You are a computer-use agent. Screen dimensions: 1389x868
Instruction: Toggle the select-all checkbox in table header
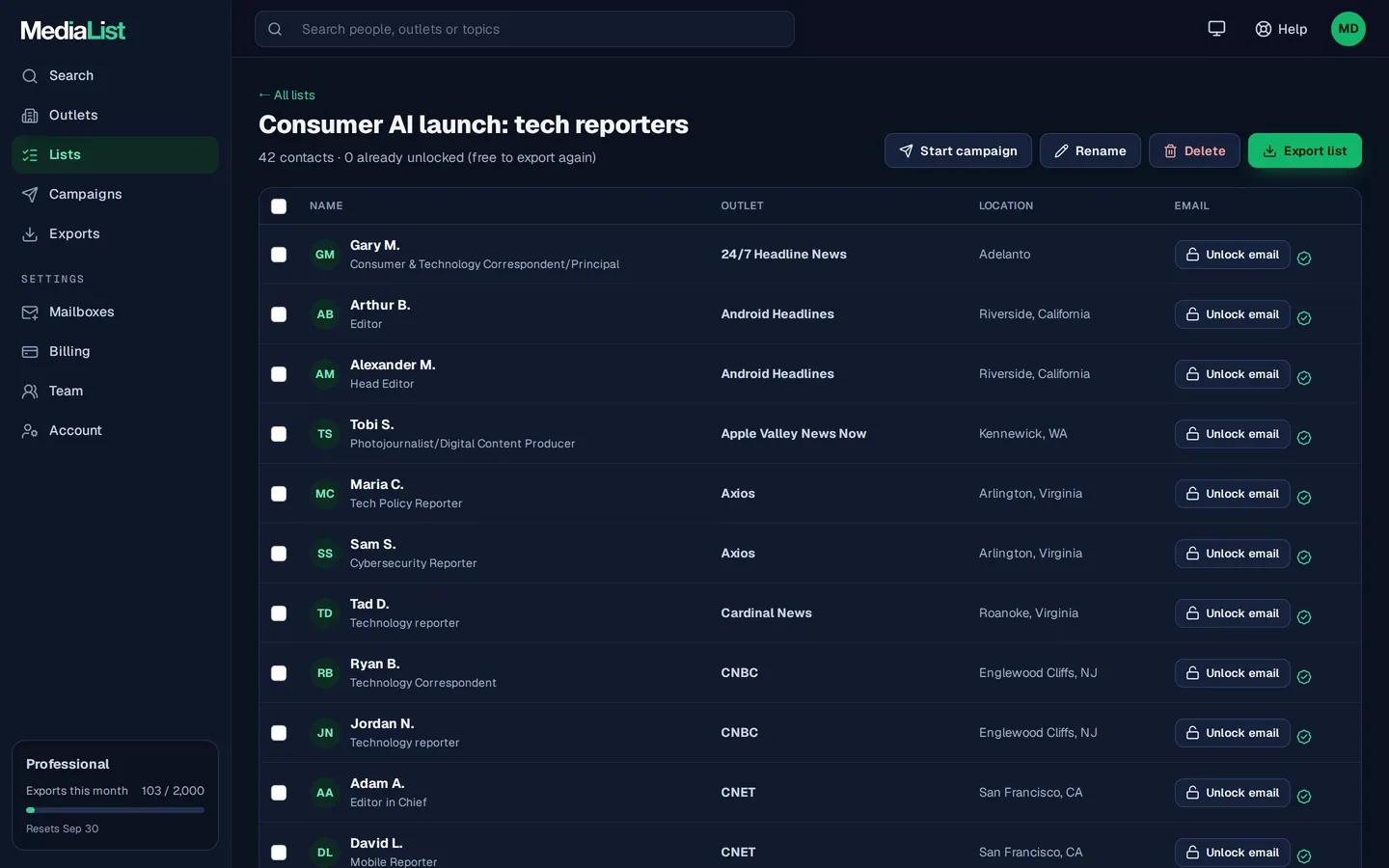click(279, 206)
